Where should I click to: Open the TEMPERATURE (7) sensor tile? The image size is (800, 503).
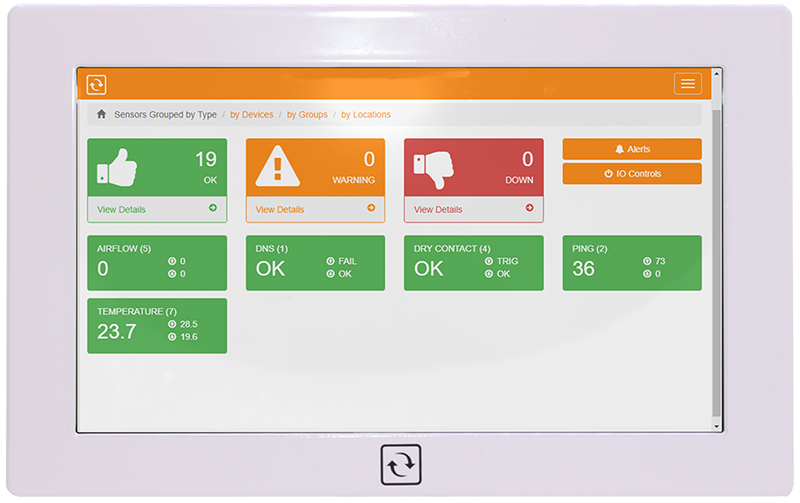click(x=157, y=325)
